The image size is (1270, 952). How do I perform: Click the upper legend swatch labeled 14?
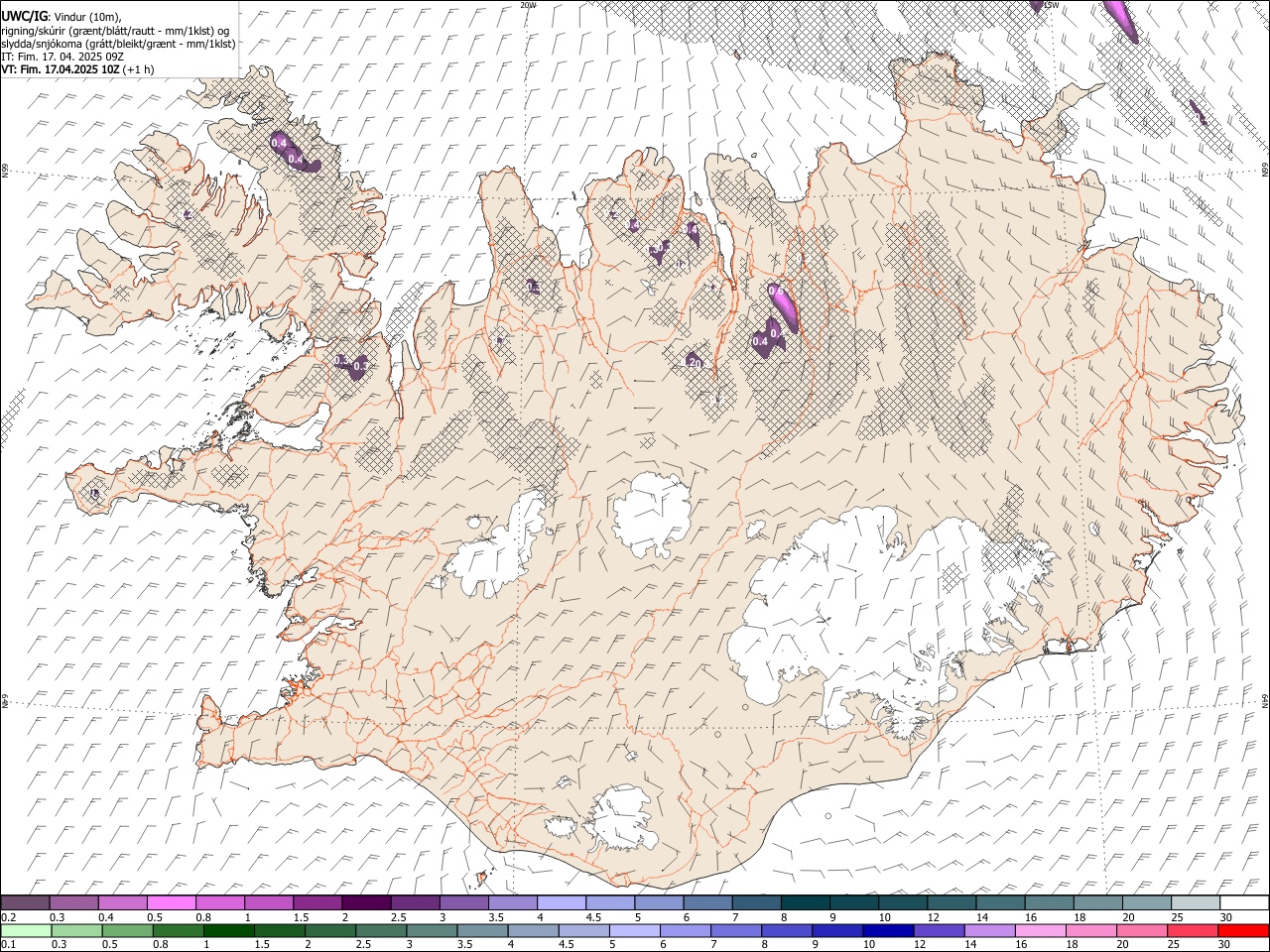point(1000,902)
